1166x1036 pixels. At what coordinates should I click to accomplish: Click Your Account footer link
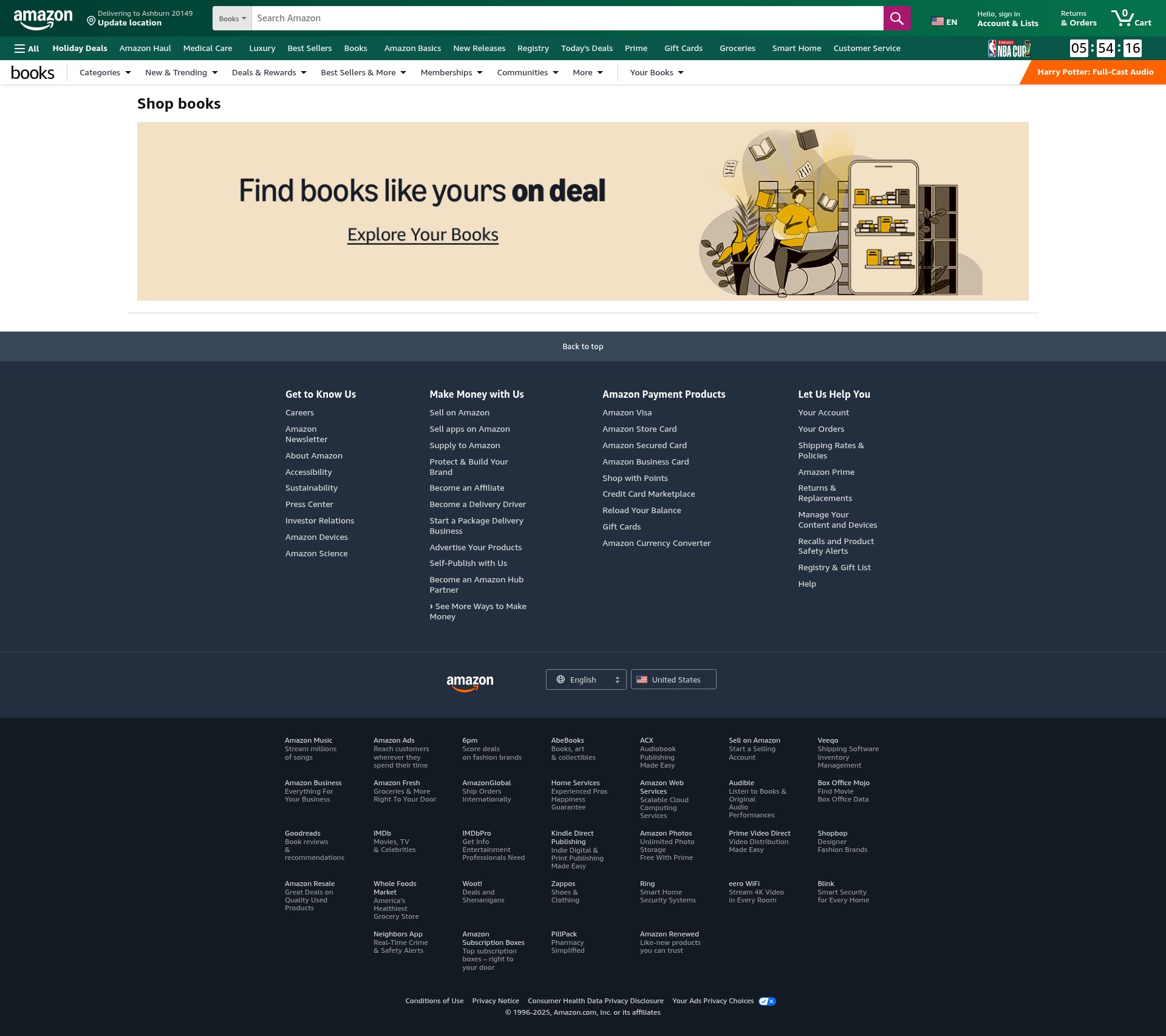point(823,413)
